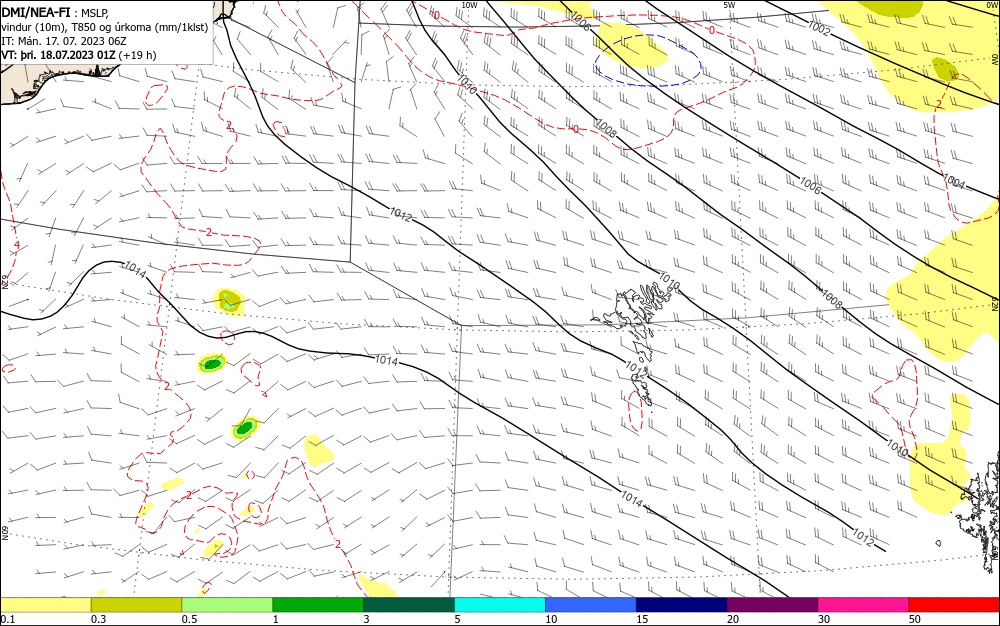Click the "0.1" legend value label

8,619
